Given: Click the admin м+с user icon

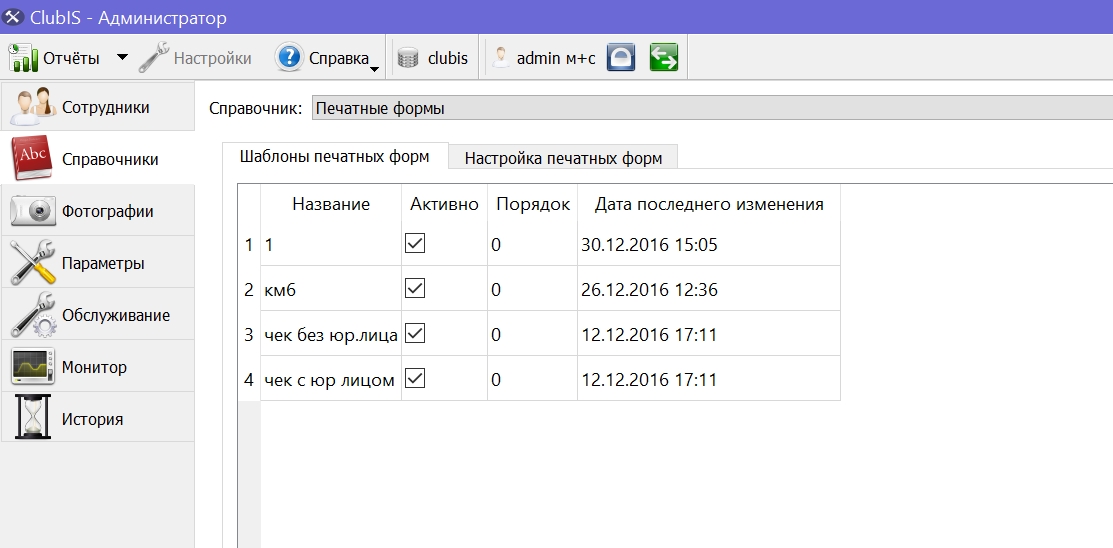Looking at the screenshot, I should [501, 58].
